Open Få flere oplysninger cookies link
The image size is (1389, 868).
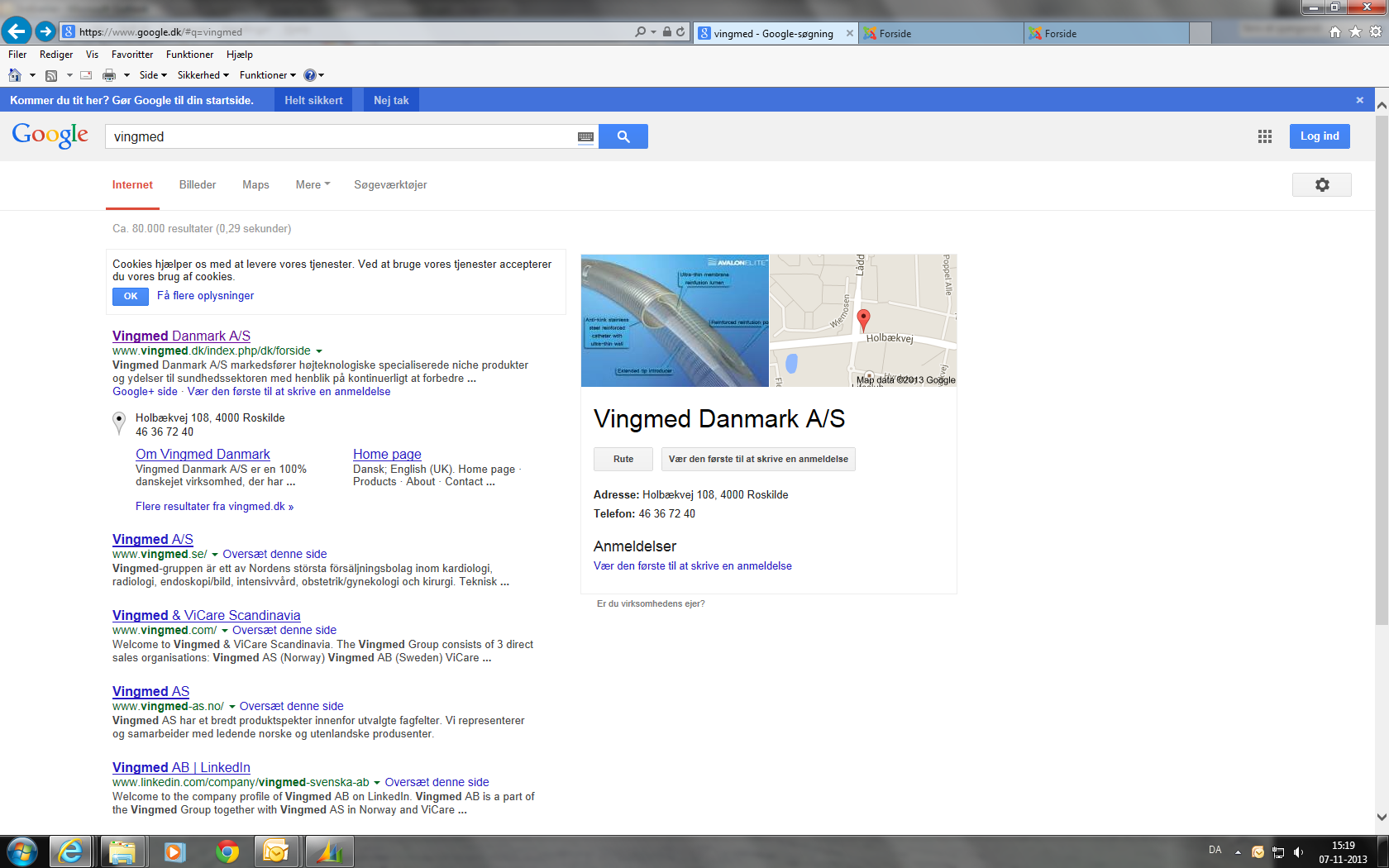coord(206,295)
